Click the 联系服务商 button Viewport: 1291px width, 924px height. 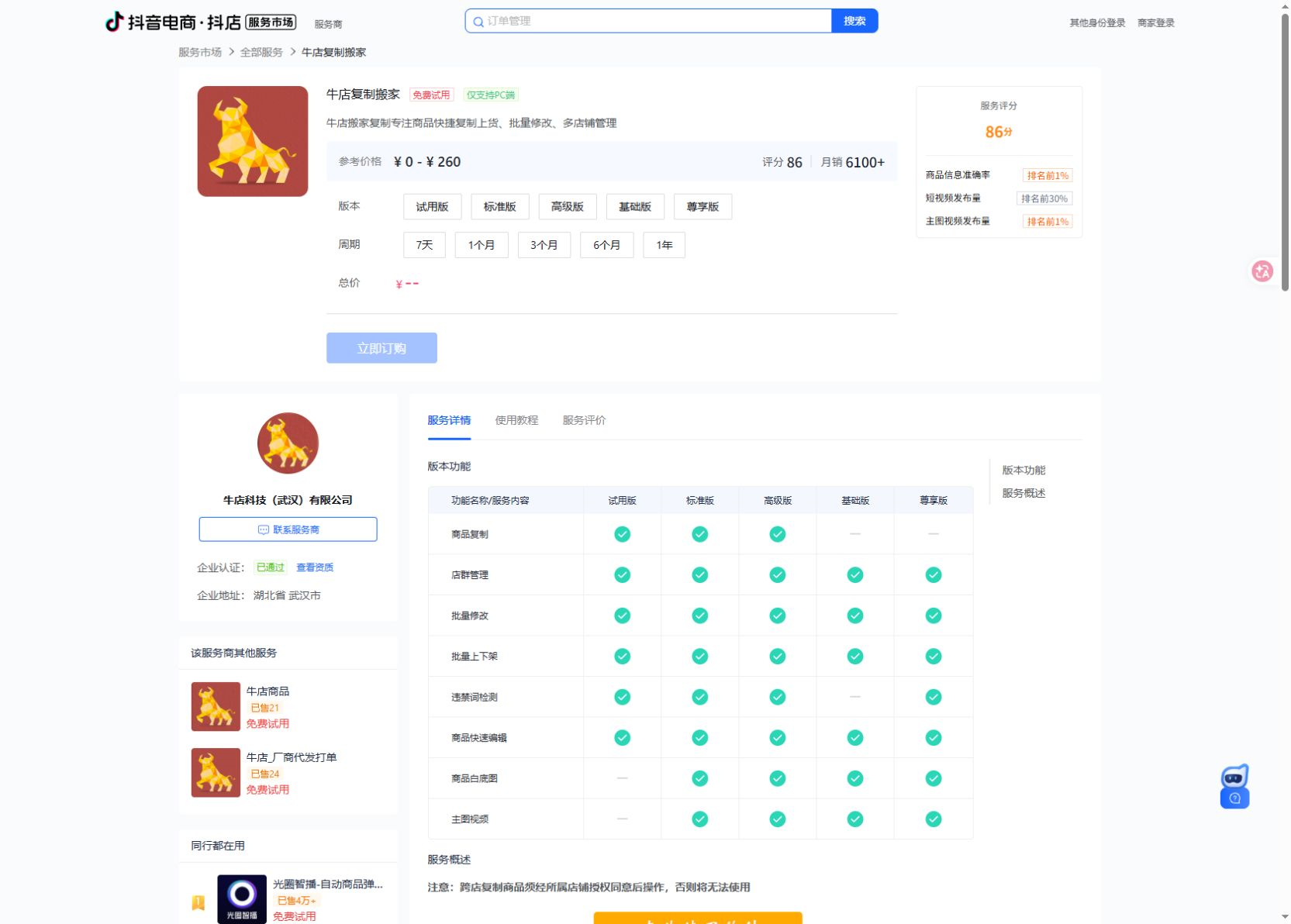tap(288, 529)
